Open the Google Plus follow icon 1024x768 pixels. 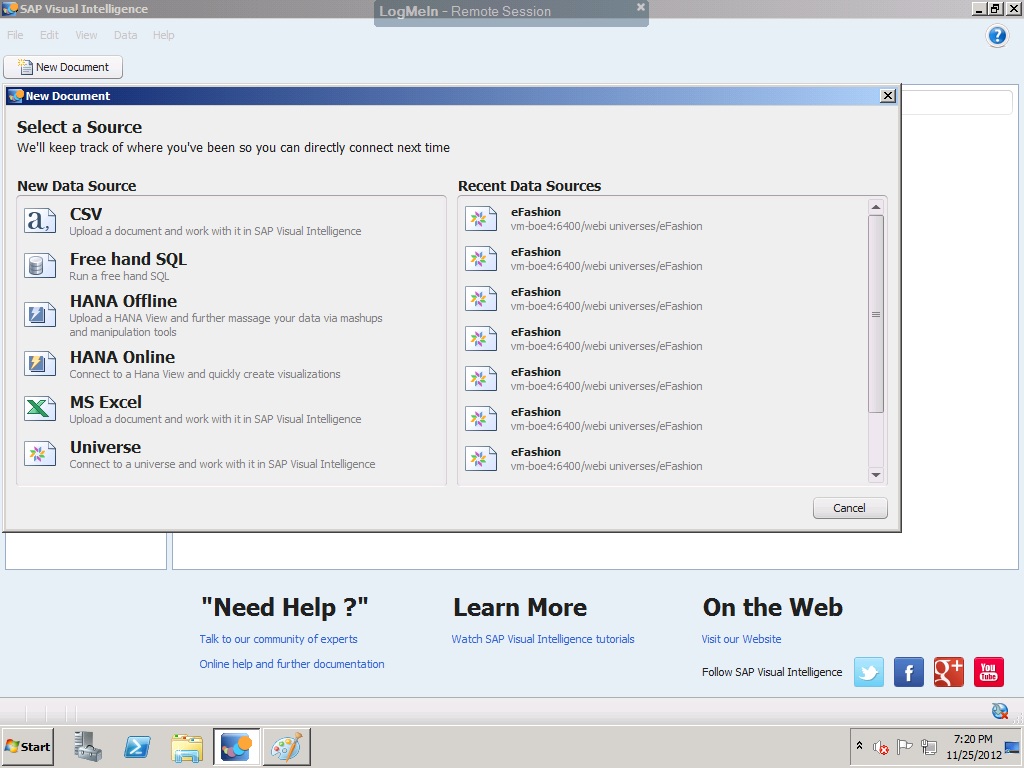point(948,672)
